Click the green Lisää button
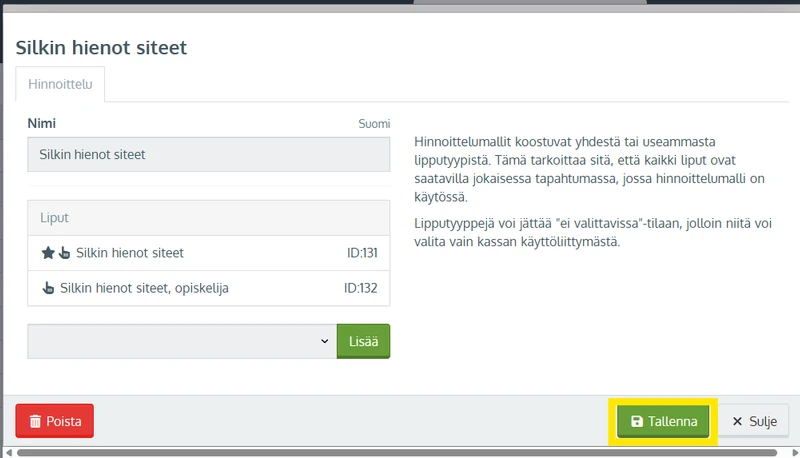Viewport: 800px width, 458px height. 363,341
